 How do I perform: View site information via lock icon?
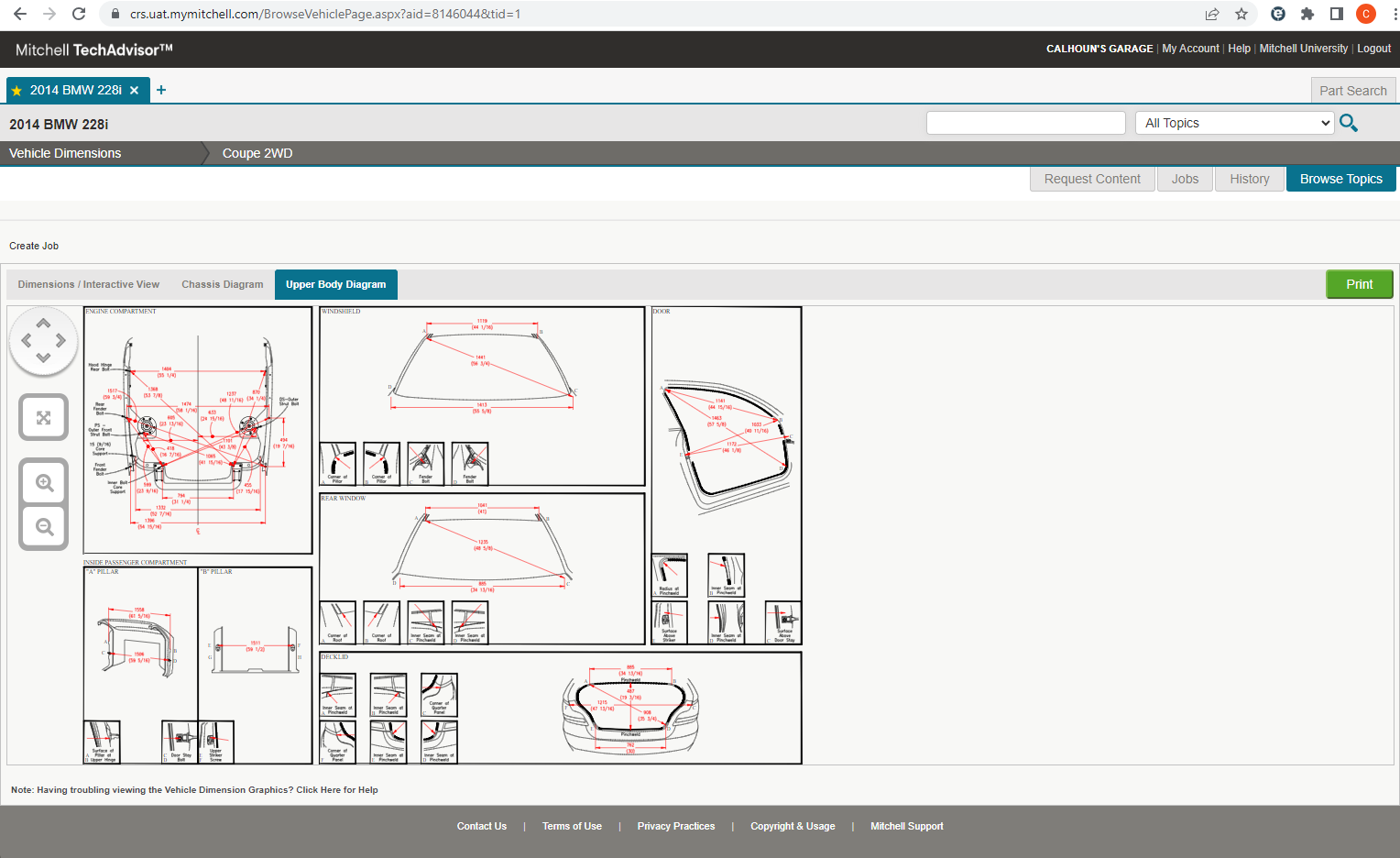(115, 14)
